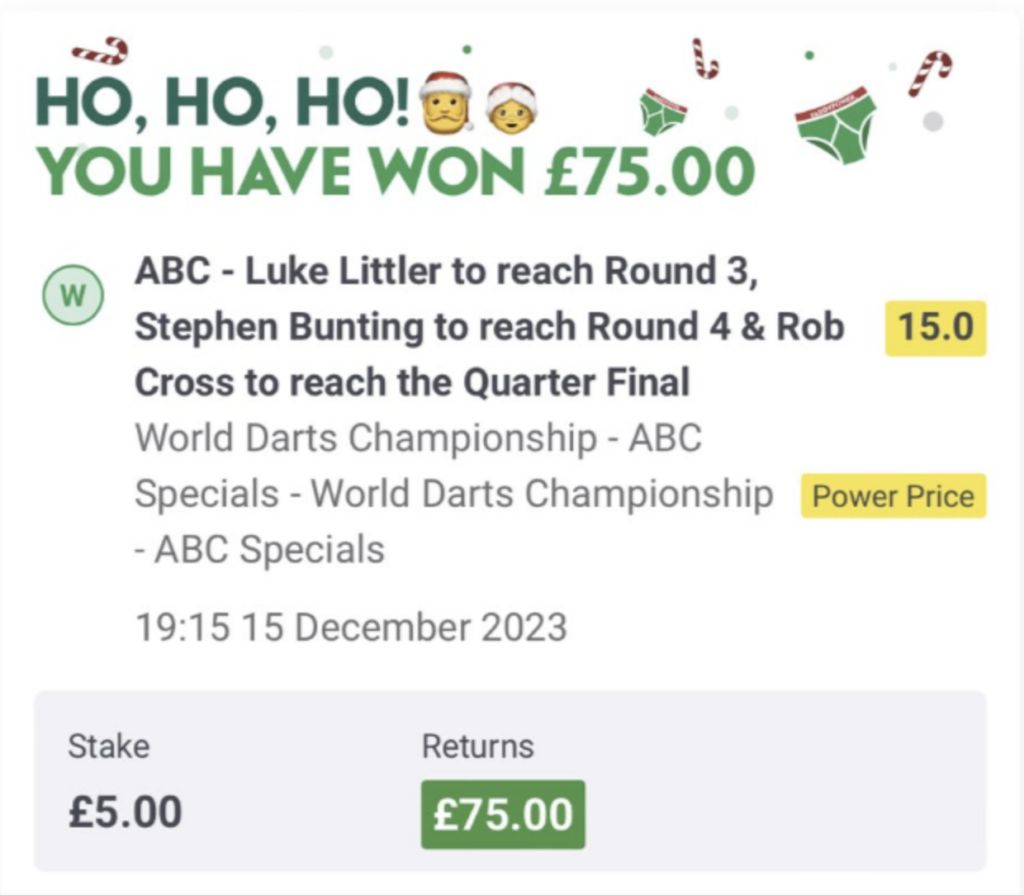Click the green W winner circle icon
1024x895 pixels.
click(72, 295)
